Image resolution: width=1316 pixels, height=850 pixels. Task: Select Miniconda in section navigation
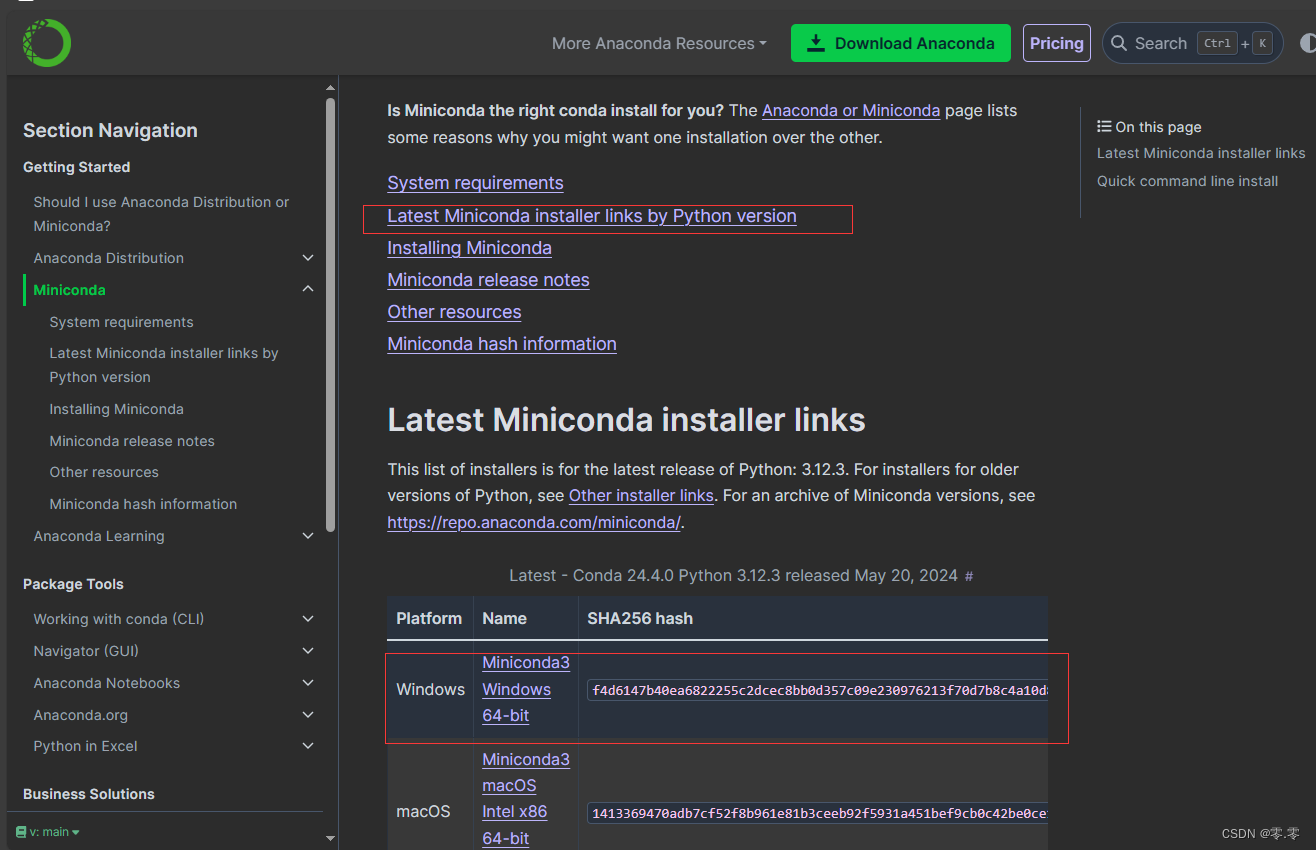[x=69, y=290]
